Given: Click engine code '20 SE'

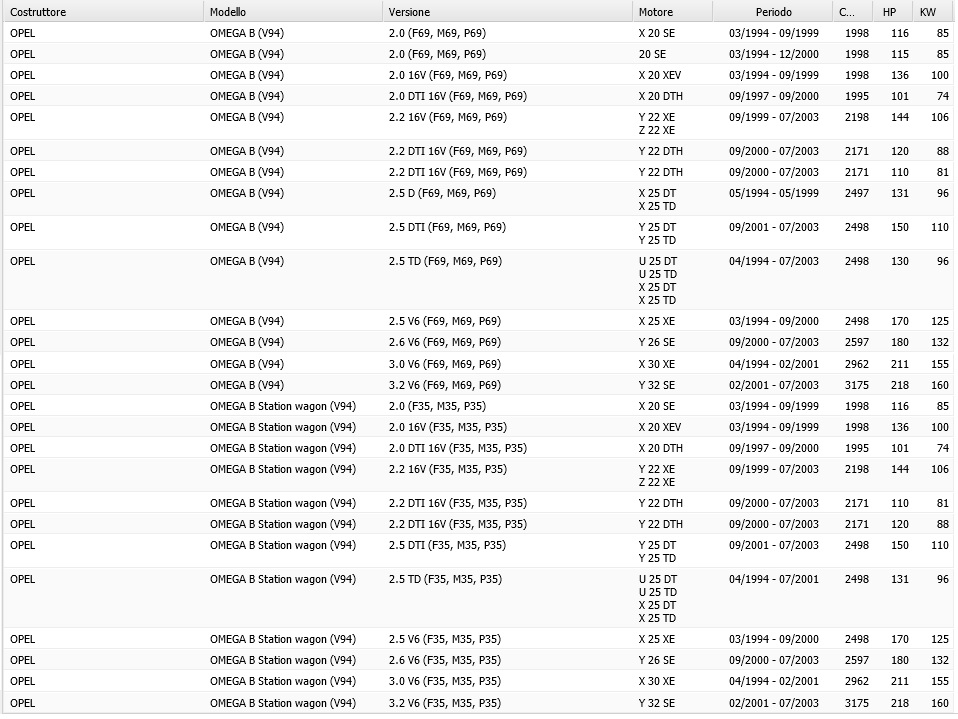Looking at the screenshot, I should click(x=652, y=54).
